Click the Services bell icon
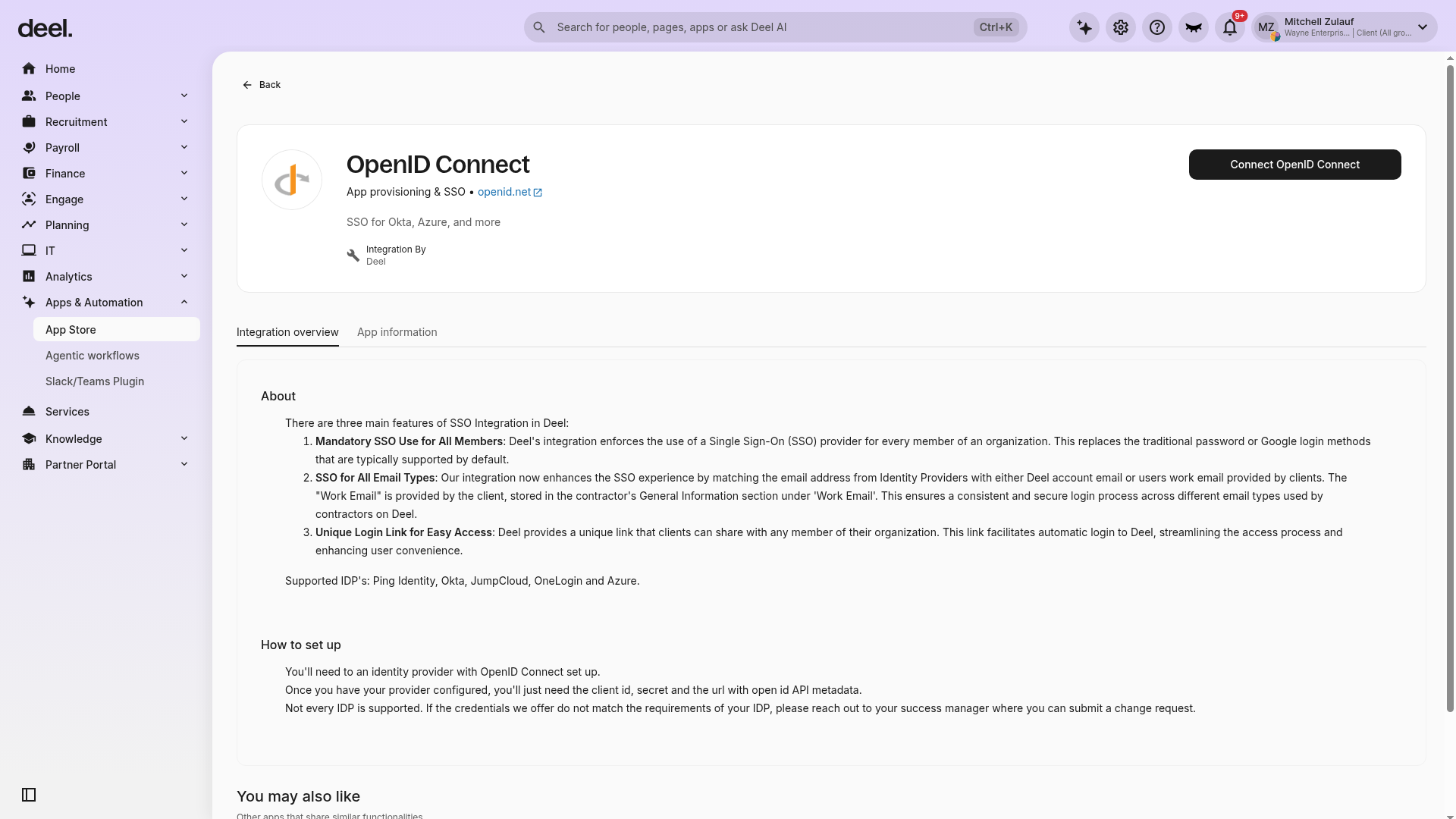The width and height of the screenshot is (1456, 819). [29, 412]
